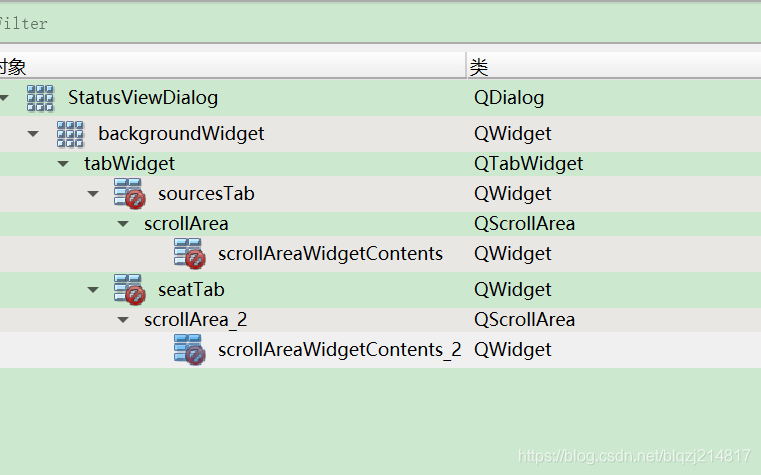Select the backgroundWidget object name
761x475 pixels.
181,134
